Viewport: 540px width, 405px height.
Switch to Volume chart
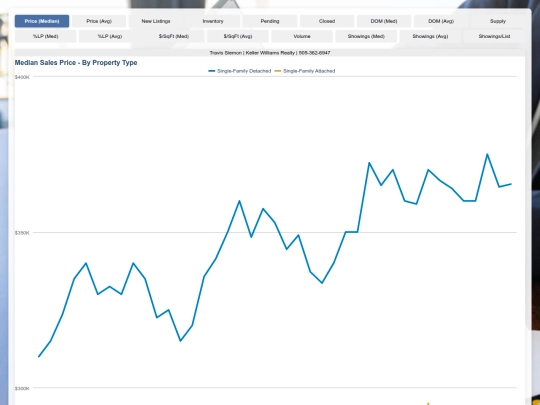302,36
